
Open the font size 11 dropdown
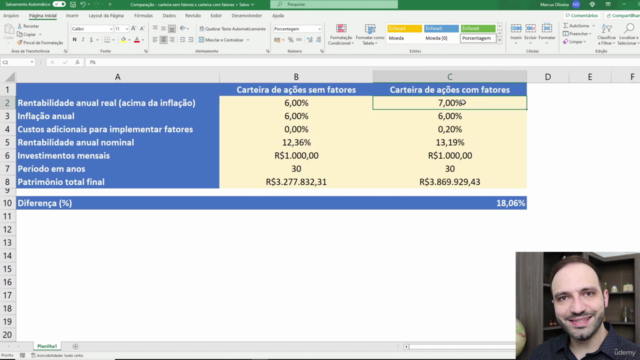coord(127,29)
